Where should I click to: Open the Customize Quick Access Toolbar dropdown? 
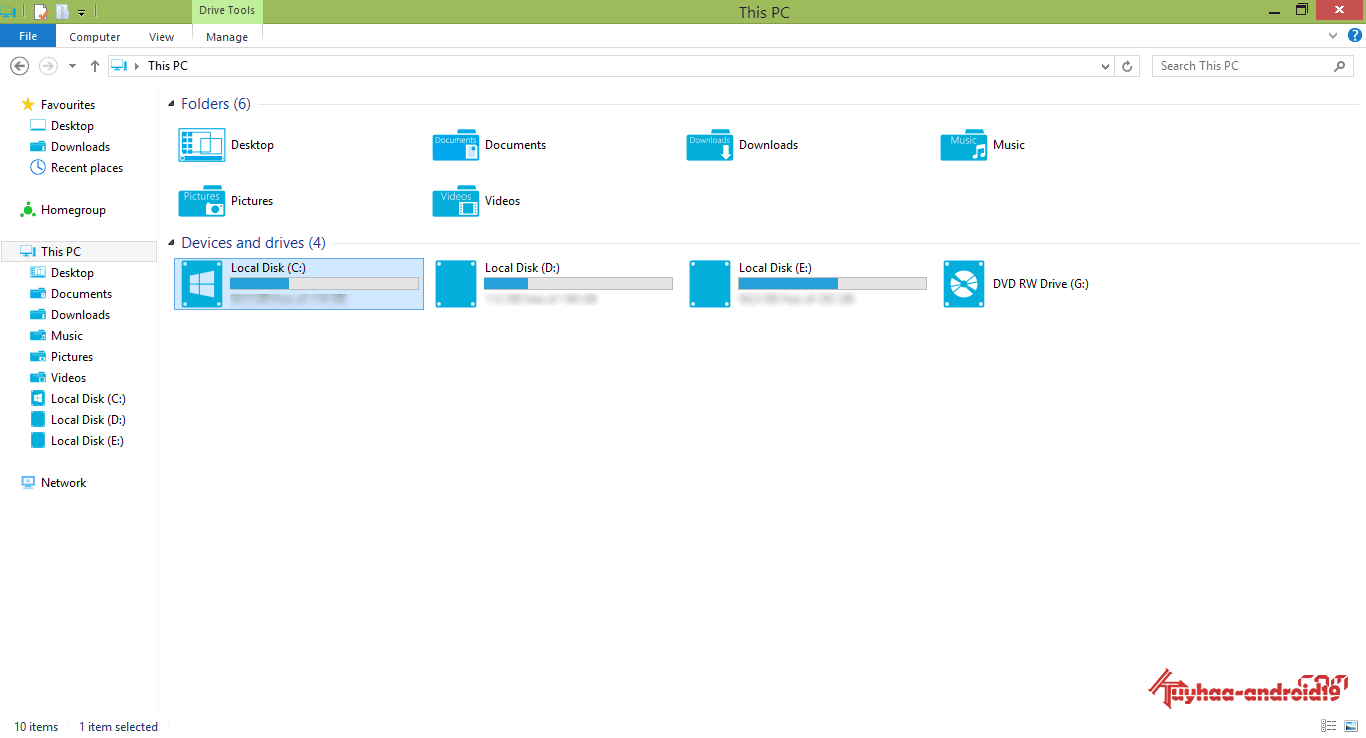point(82,13)
